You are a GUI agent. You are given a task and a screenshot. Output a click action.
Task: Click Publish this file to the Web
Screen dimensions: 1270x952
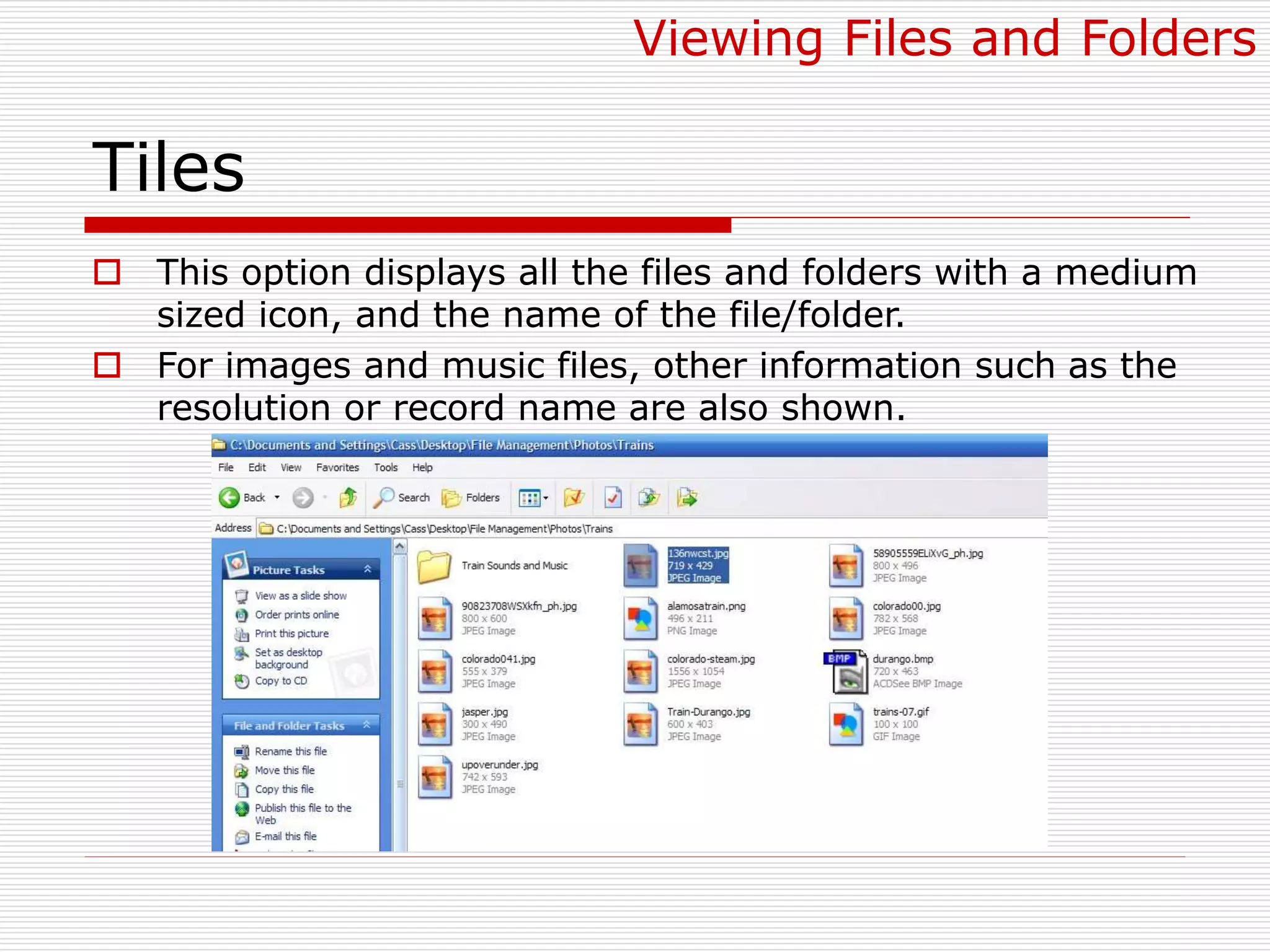[303, 814]
